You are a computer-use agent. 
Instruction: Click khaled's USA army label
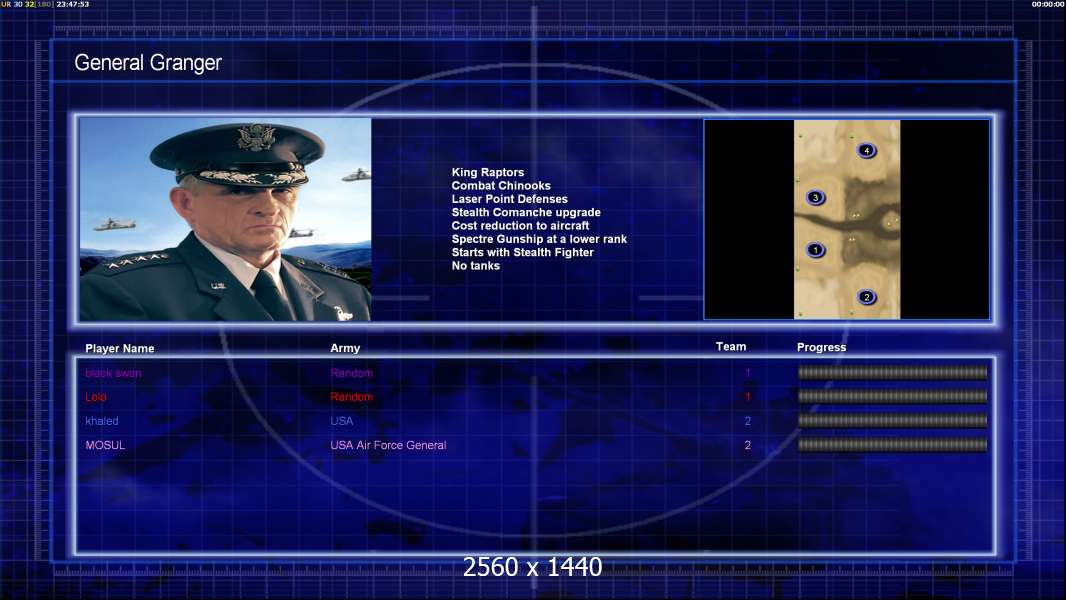click(341, 421)
